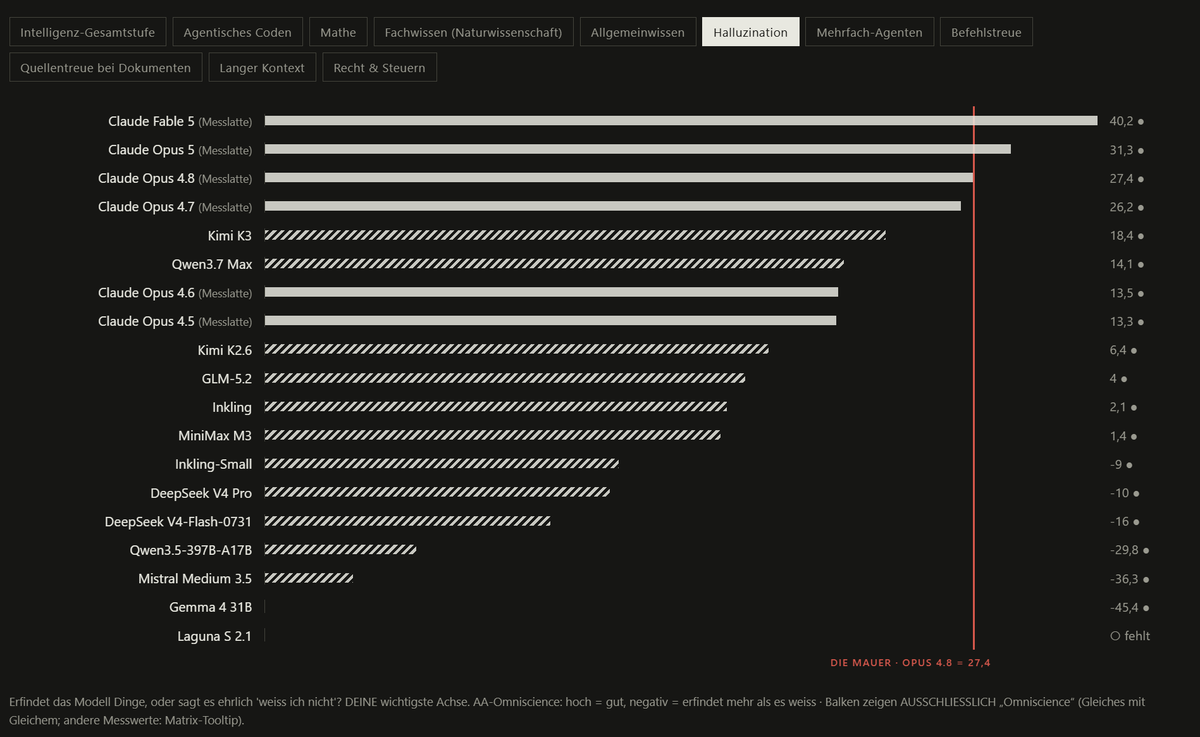Open the Intelligenz-Gesamtstufe tab
Image resolution: width=1200 pixels, height=737 pixels.
[88, 32]
